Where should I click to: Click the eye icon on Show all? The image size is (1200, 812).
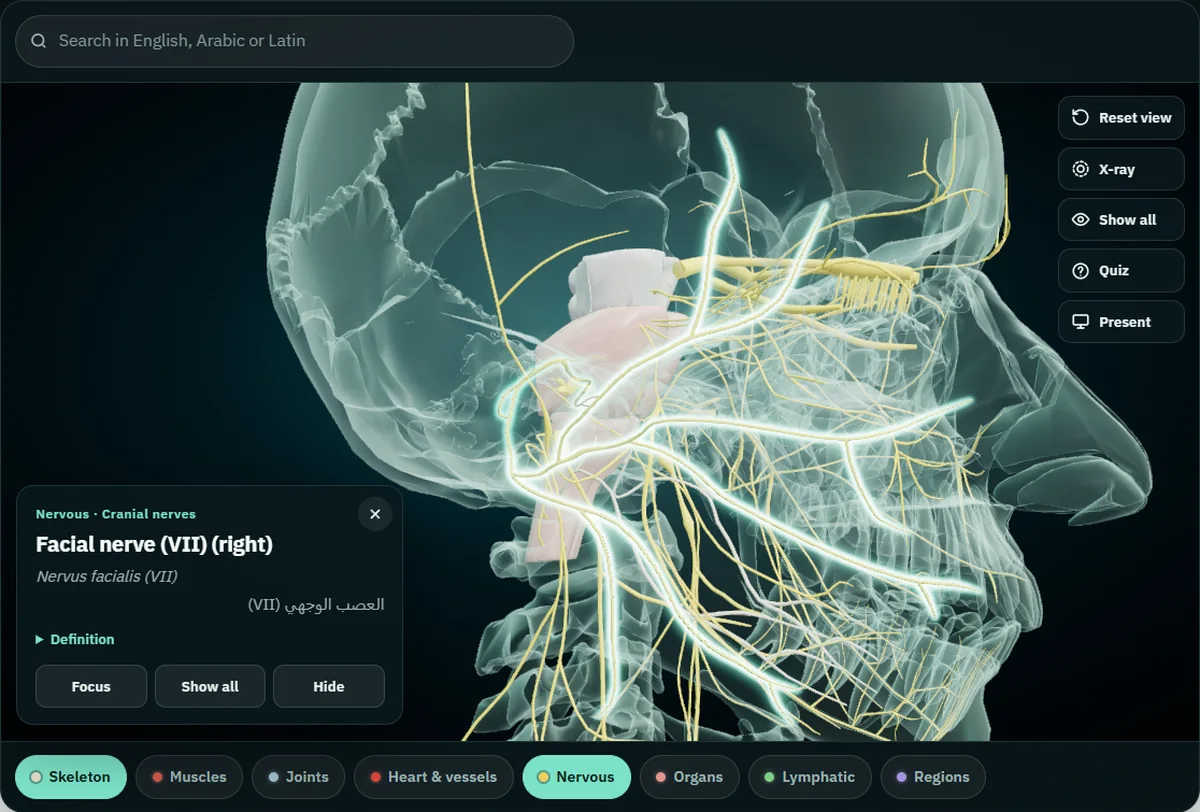[1080, 220]
